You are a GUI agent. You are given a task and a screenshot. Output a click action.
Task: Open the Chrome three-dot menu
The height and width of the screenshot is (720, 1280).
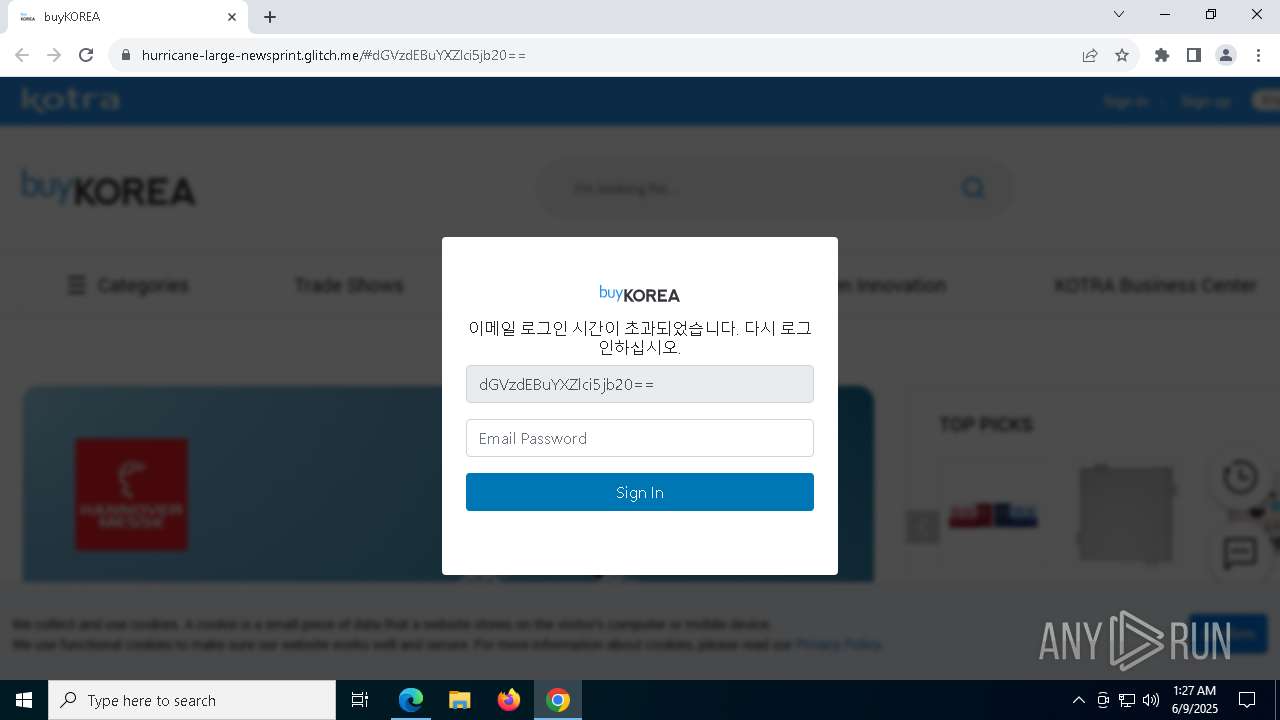pyautogui.click(x=1258, y=55)
